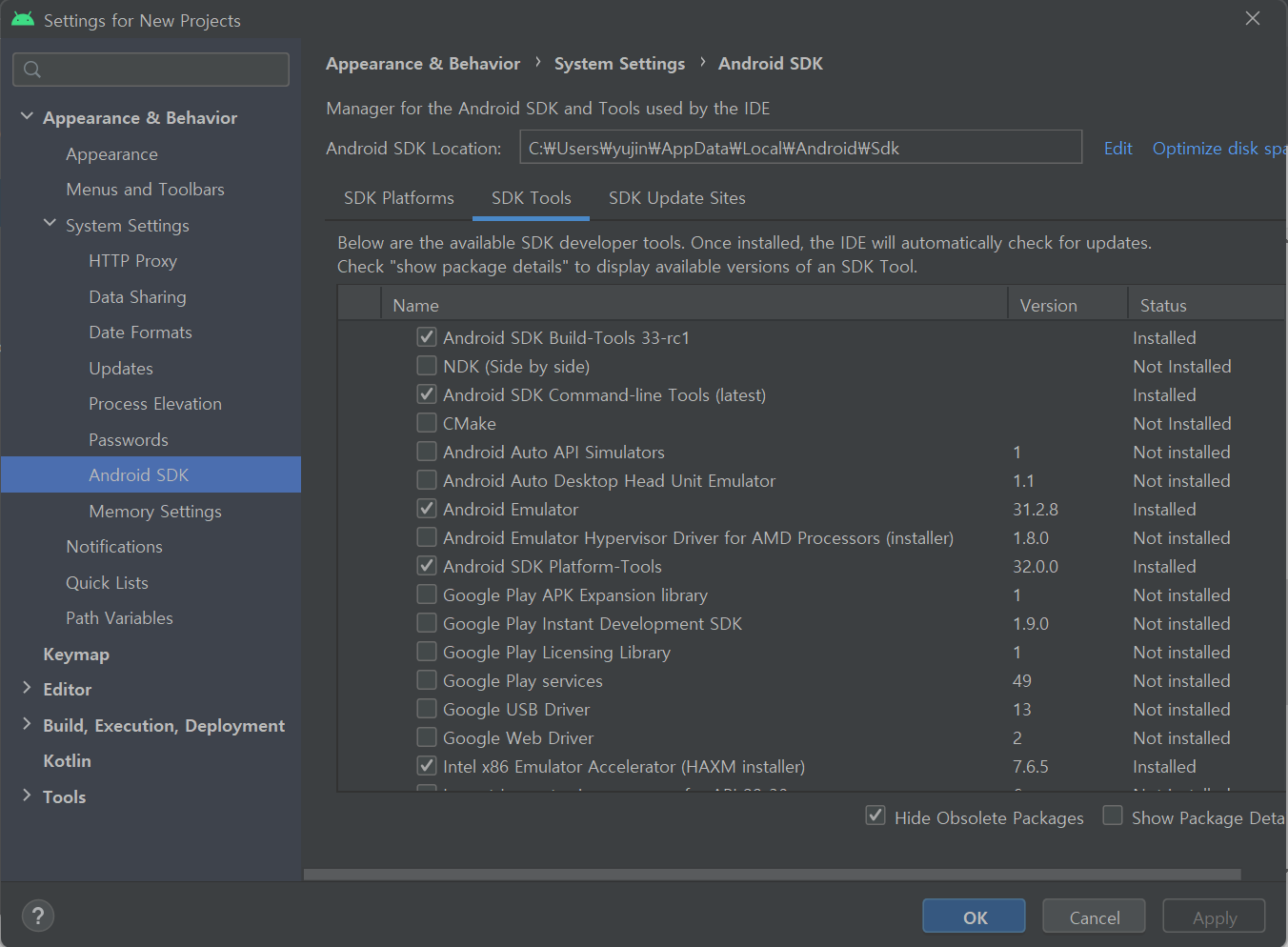Close the Settings dialog window
This screenshot has width=1288, height=947.
pyautogui.click(x=1253, y=18)
